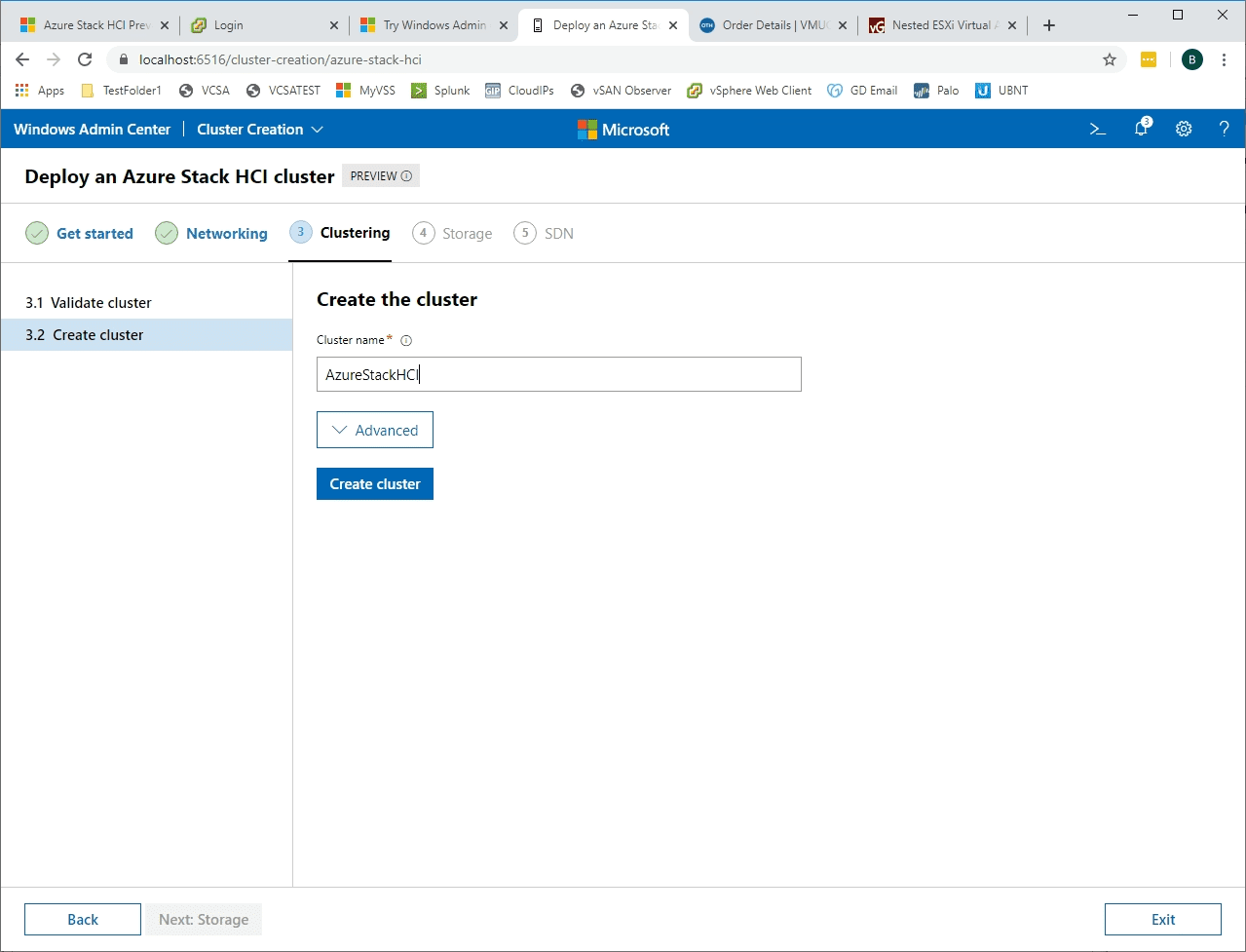Exit the cluster deployment wizard
1246x952 pixels.
pyautogui.click(x=1162, y=919)
